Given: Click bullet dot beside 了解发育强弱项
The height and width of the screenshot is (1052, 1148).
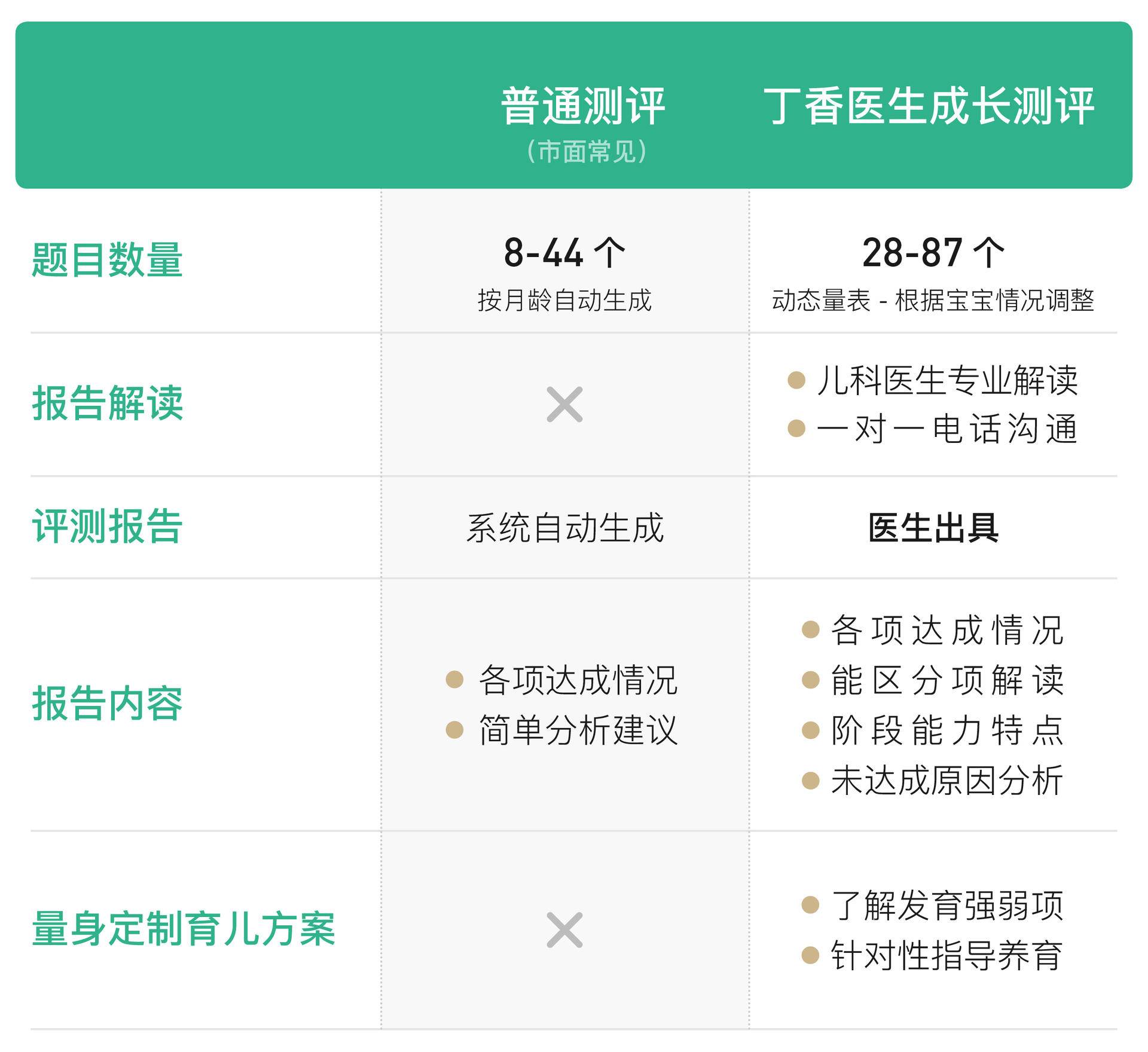Looking at the screenshot, I should point(810,905).
